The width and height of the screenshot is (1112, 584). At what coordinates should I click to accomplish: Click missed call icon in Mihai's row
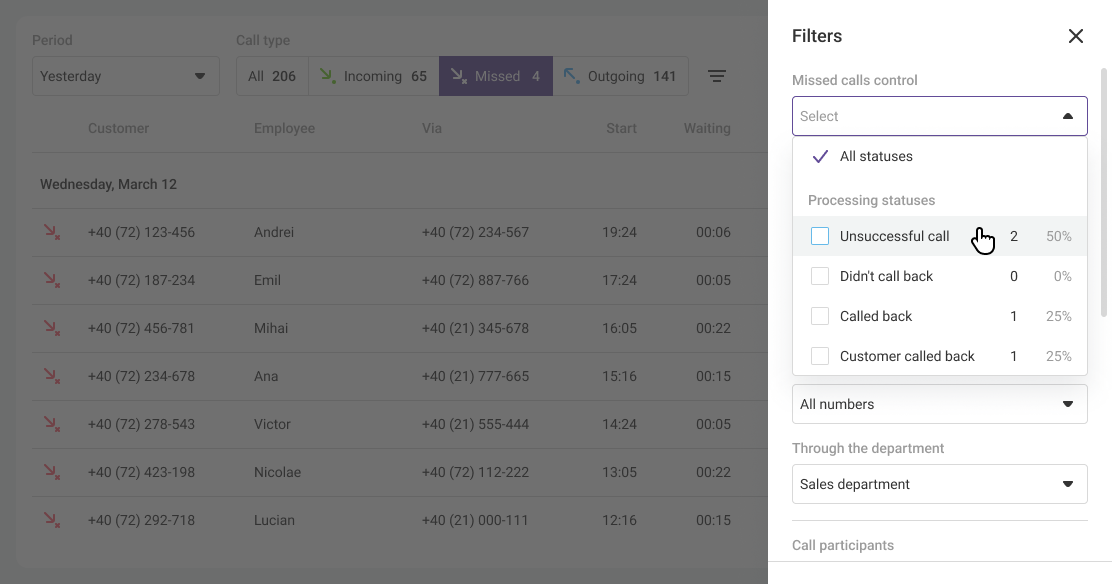[51, 328]
